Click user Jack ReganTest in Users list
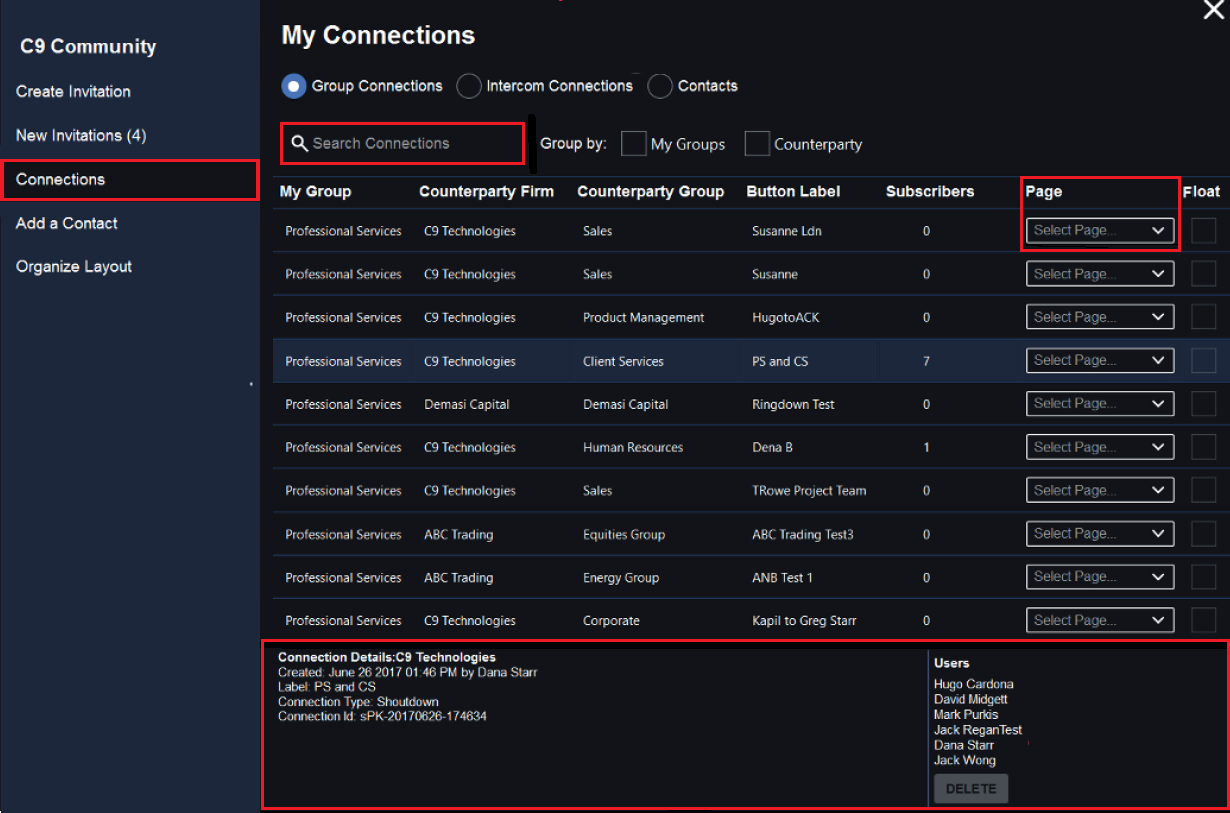Screen dimensions: 1230x813 [x=978, y=731]
